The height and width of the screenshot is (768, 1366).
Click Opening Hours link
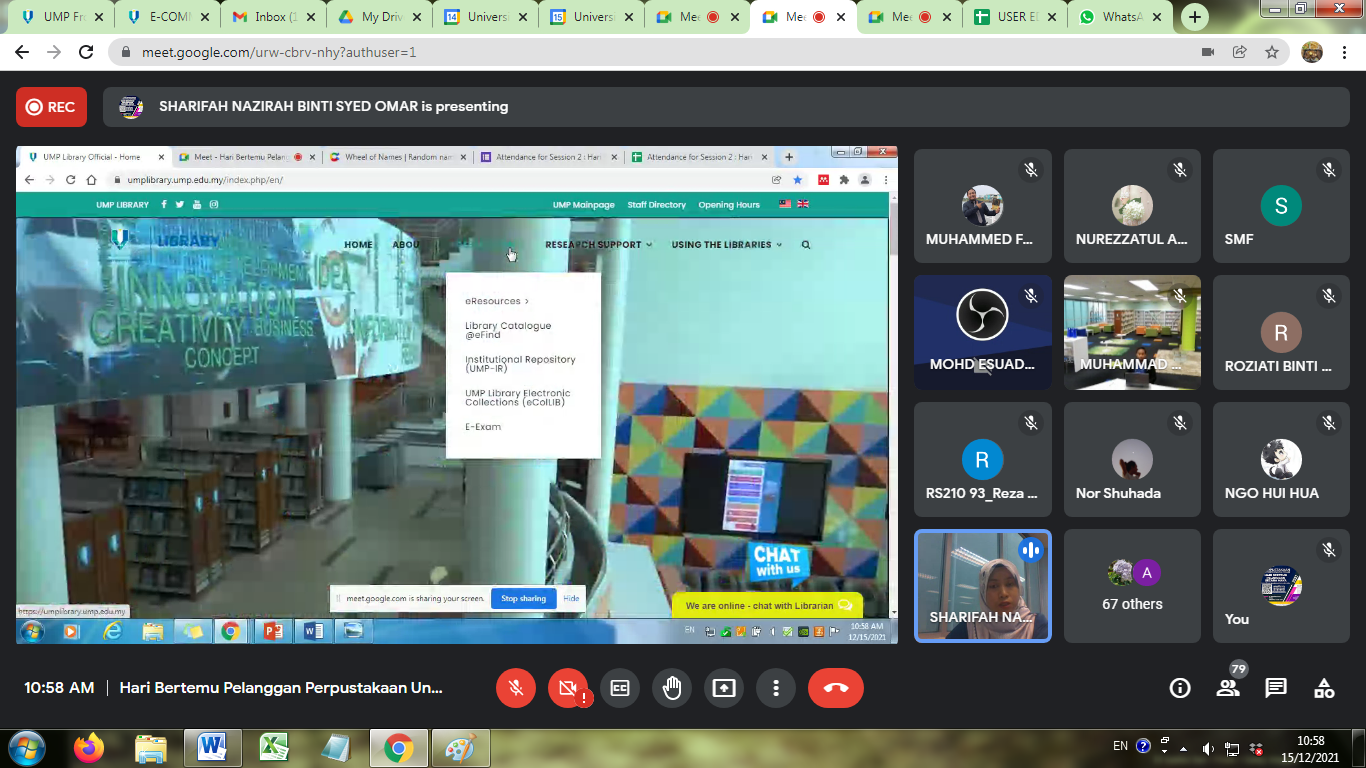click(729, 205)
